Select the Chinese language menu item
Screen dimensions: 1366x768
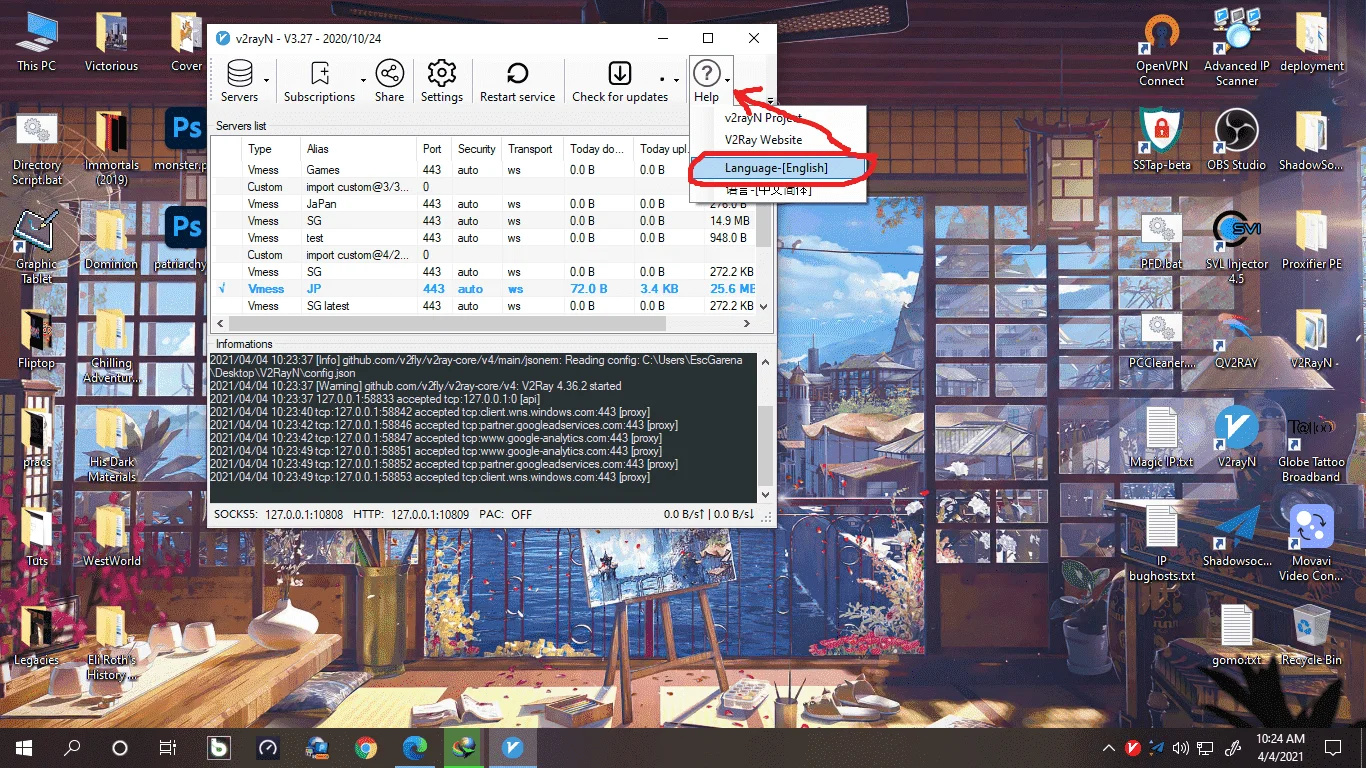(x=777, y=190)
